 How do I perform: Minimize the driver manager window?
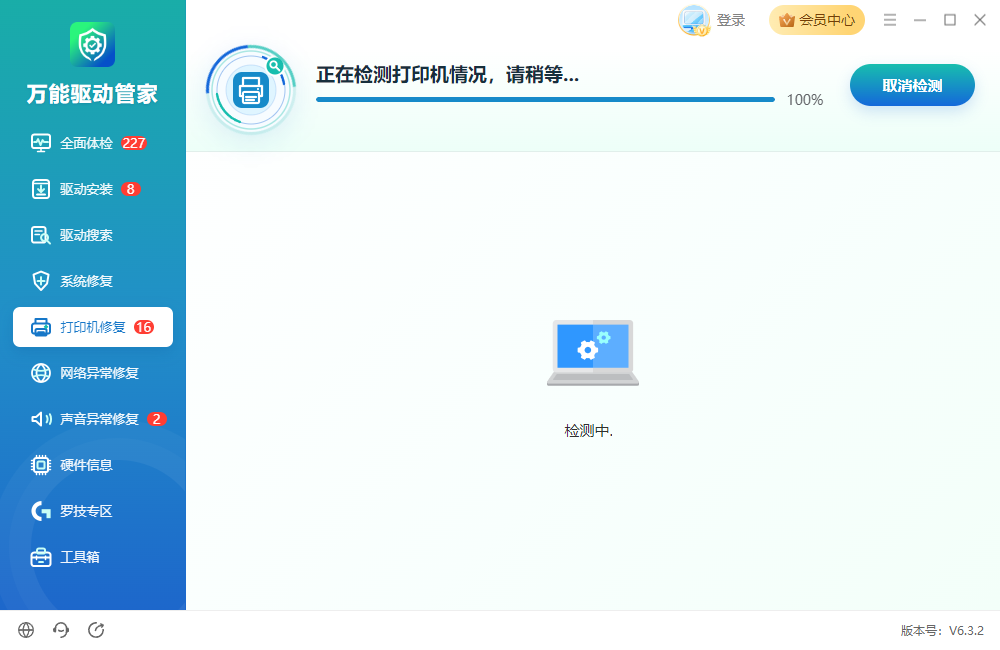(x=920, y=20)
